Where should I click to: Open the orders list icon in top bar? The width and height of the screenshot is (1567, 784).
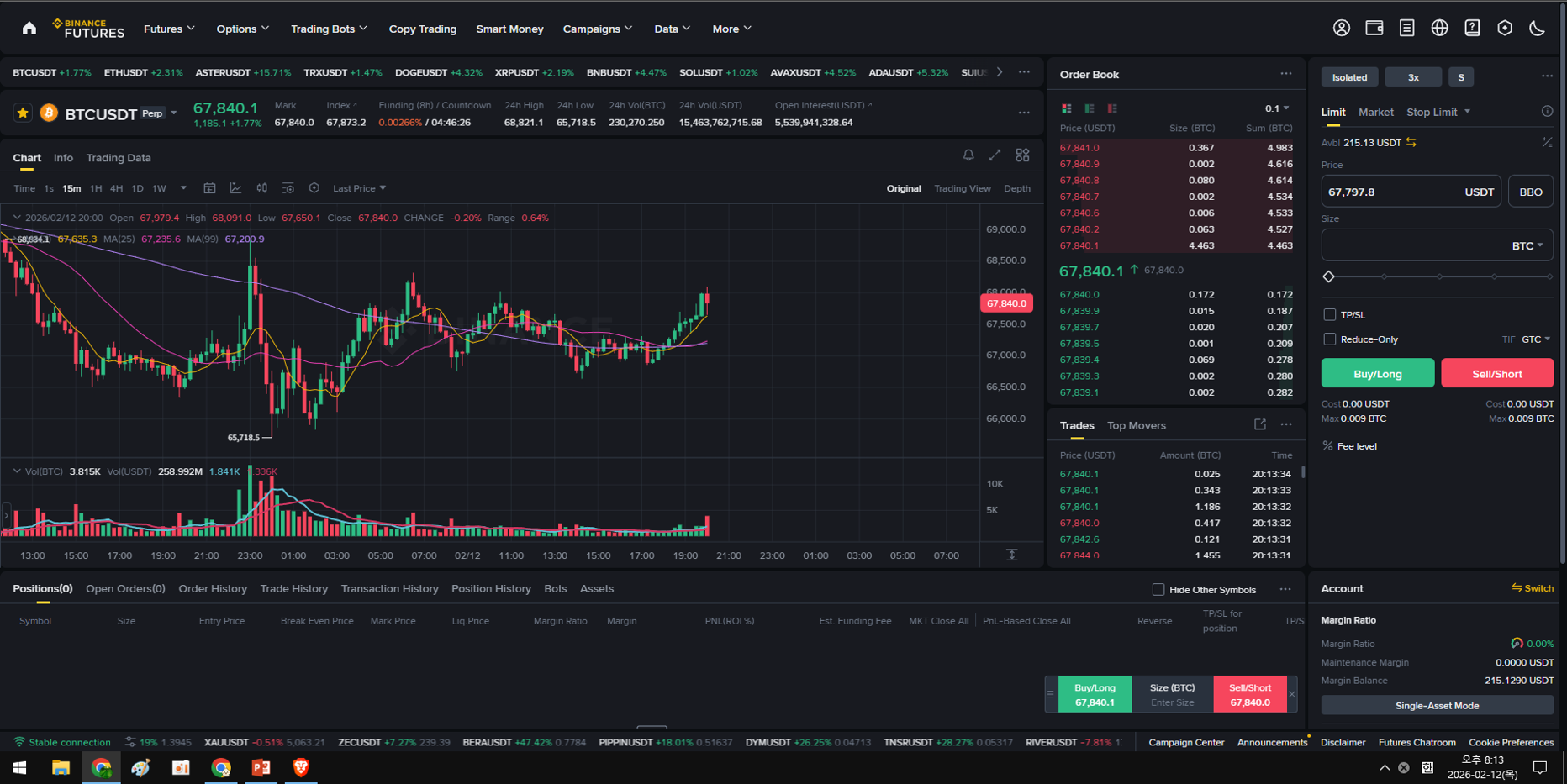(x=1406, y=28)
